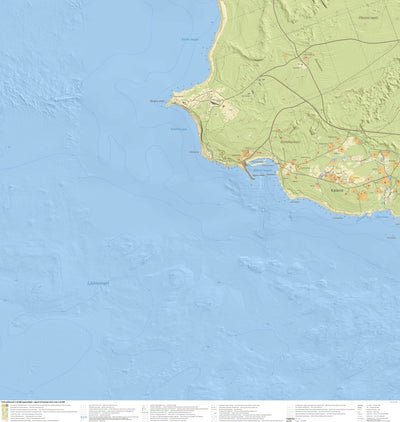Select the small coastal label on the western shore
Image resolution: width=400 pixels, height=422 pixels.
click(194, 152)
